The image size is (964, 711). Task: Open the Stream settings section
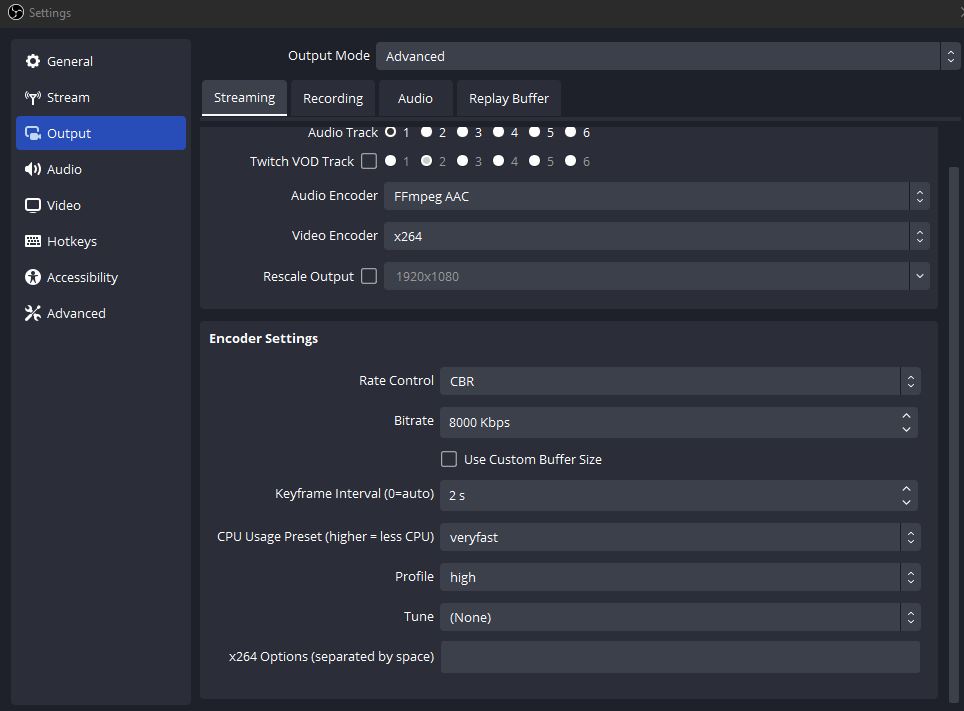(67, 97)
